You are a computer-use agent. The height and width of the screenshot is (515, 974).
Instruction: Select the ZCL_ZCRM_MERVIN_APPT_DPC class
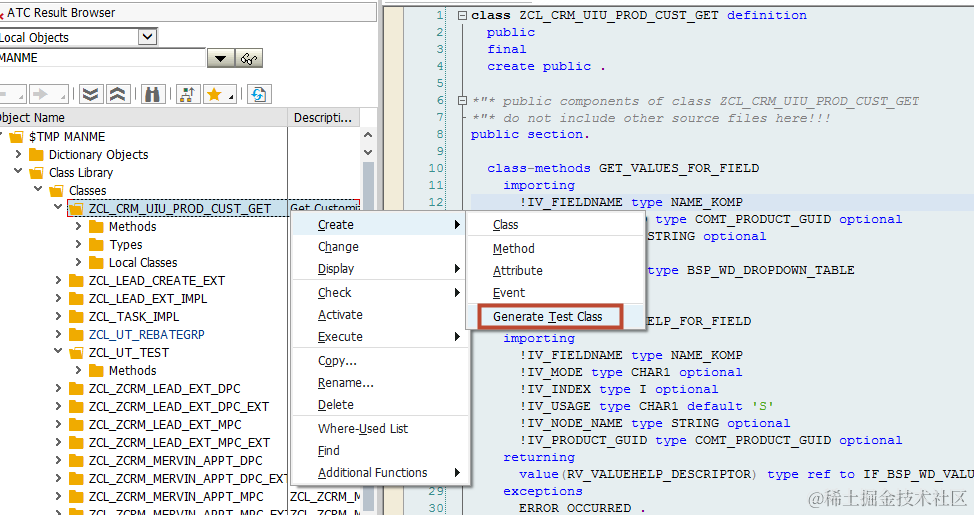(176, 461)
